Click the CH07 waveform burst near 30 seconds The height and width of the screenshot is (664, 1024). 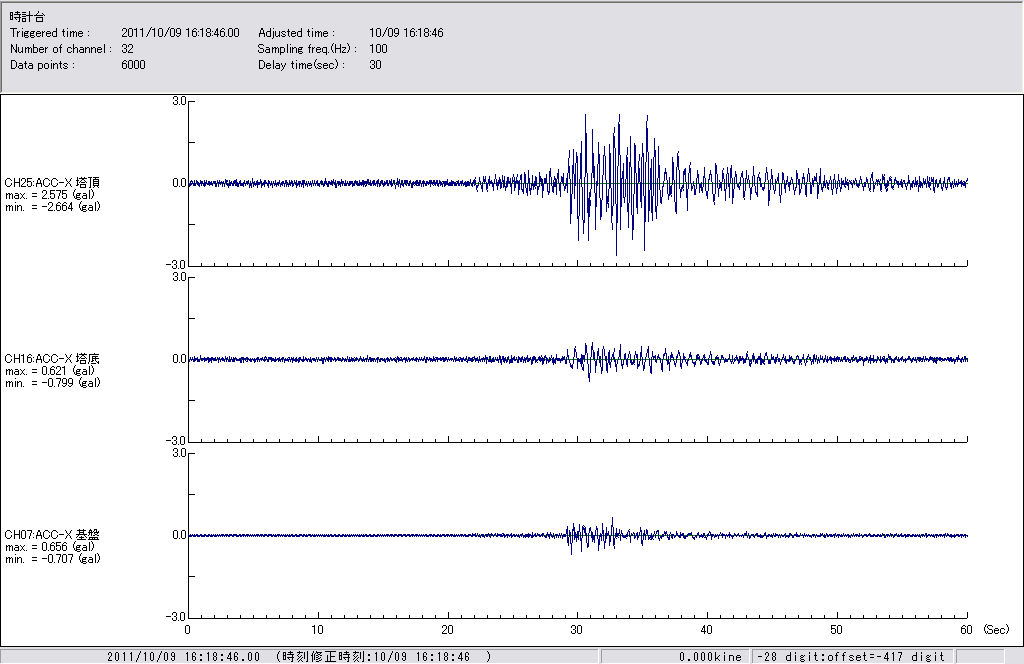tap(572, 536)
